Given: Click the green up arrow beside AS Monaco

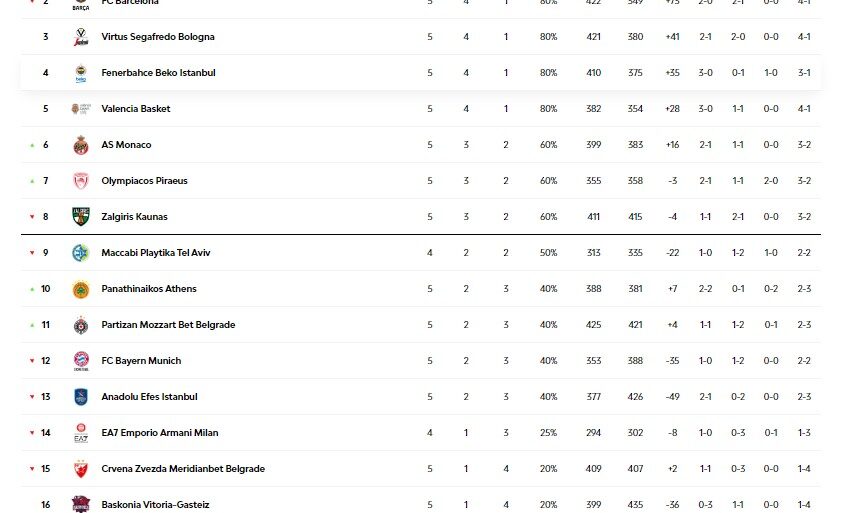Looking at the screenshot, I should tap(31, 145).
